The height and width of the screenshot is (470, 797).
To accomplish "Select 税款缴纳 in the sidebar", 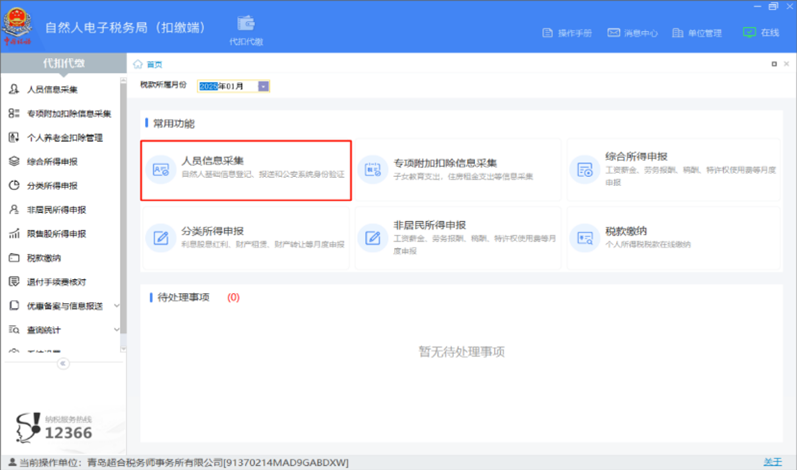I will coord(44,258).
